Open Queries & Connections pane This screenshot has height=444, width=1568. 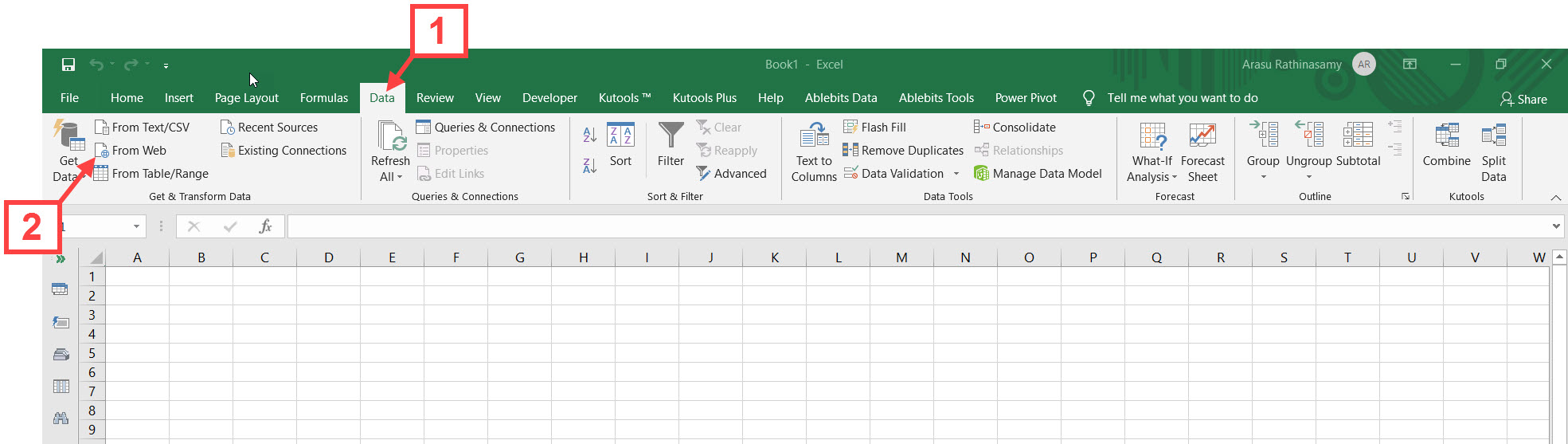click(486, 128)
